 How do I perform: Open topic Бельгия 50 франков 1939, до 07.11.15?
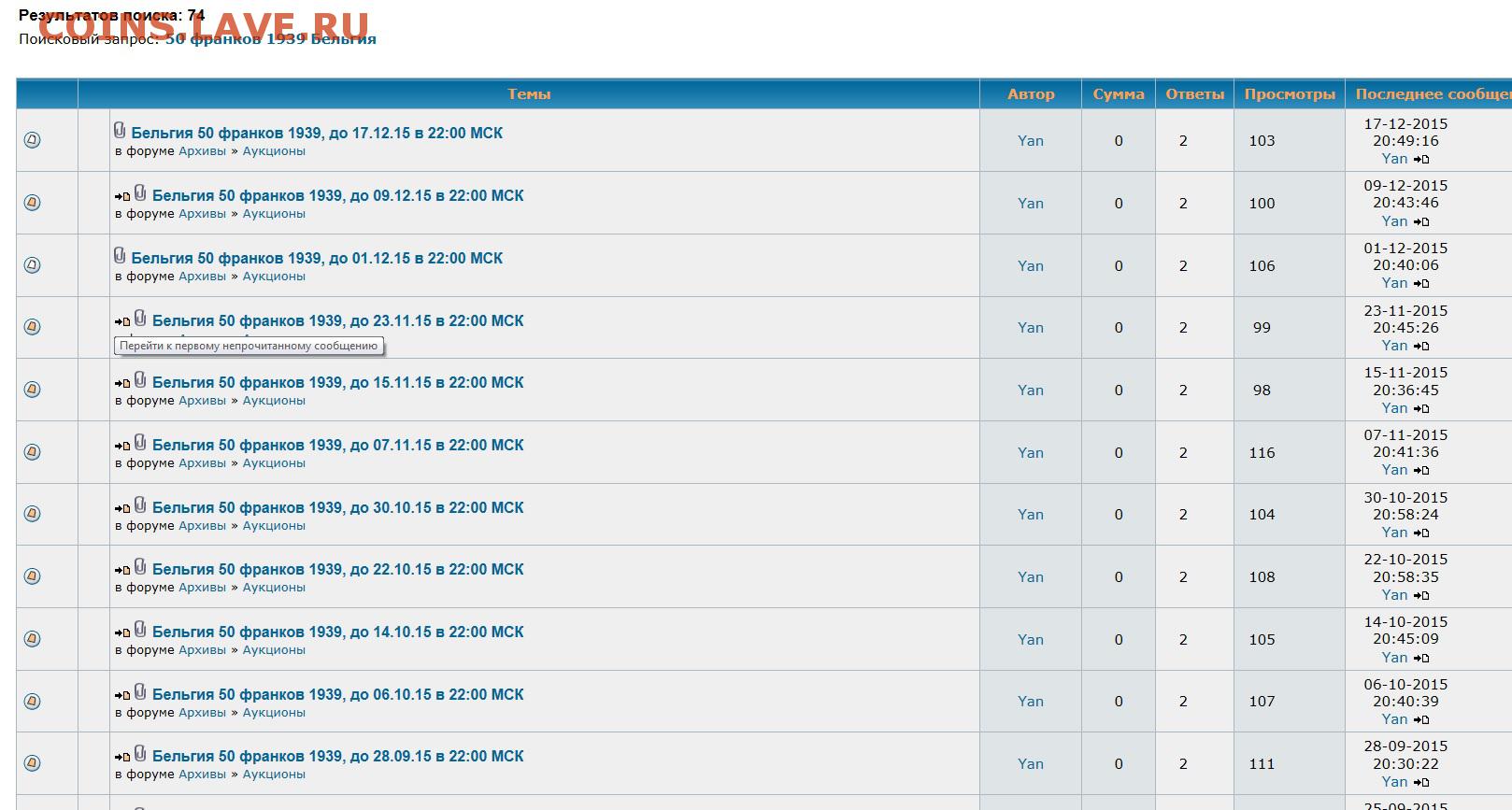click(338, 446)
